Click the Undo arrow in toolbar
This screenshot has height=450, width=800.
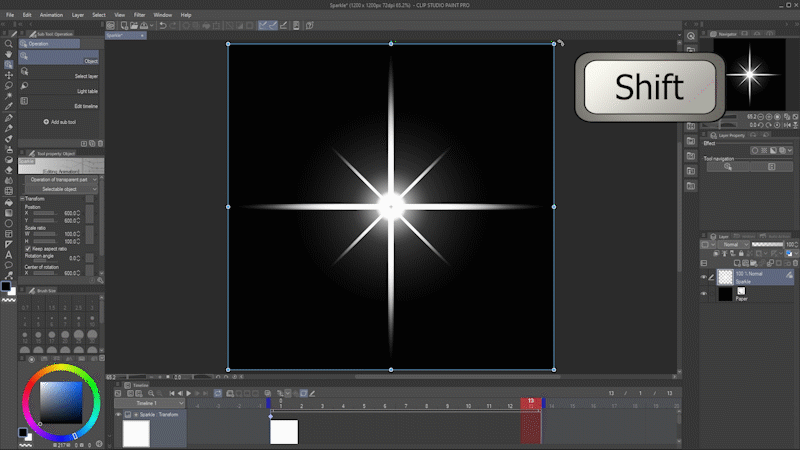click(x=163, y=25)
